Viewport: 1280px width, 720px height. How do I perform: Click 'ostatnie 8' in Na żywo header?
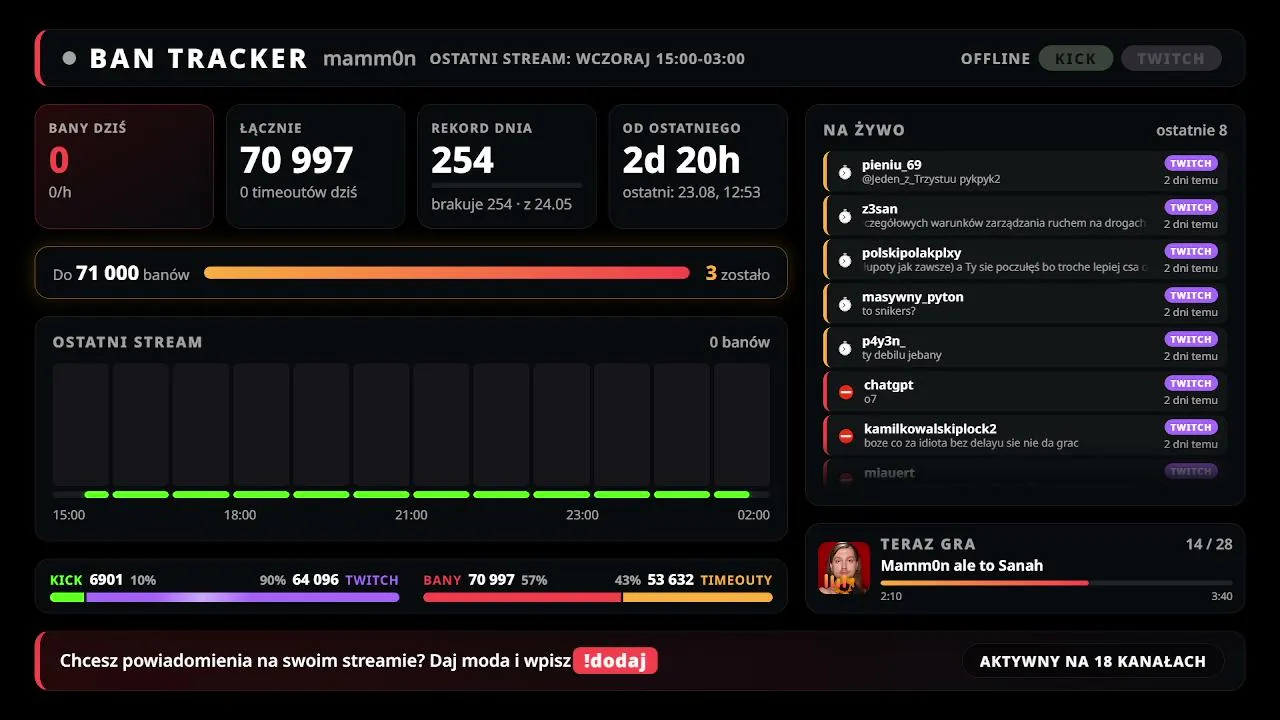coord(1191,130)
